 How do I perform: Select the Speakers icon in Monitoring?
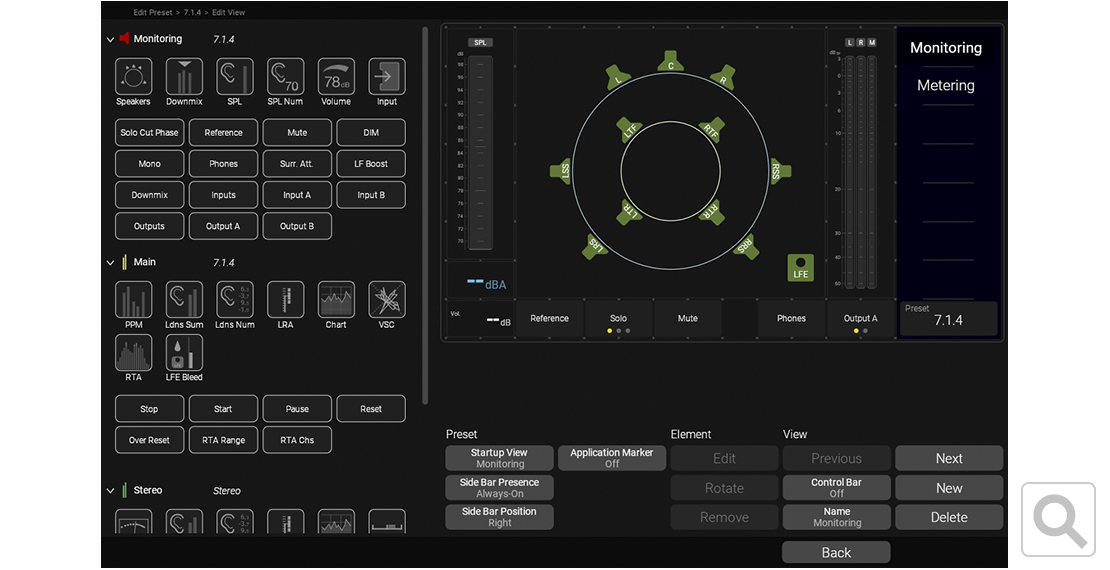click(133, 77)
